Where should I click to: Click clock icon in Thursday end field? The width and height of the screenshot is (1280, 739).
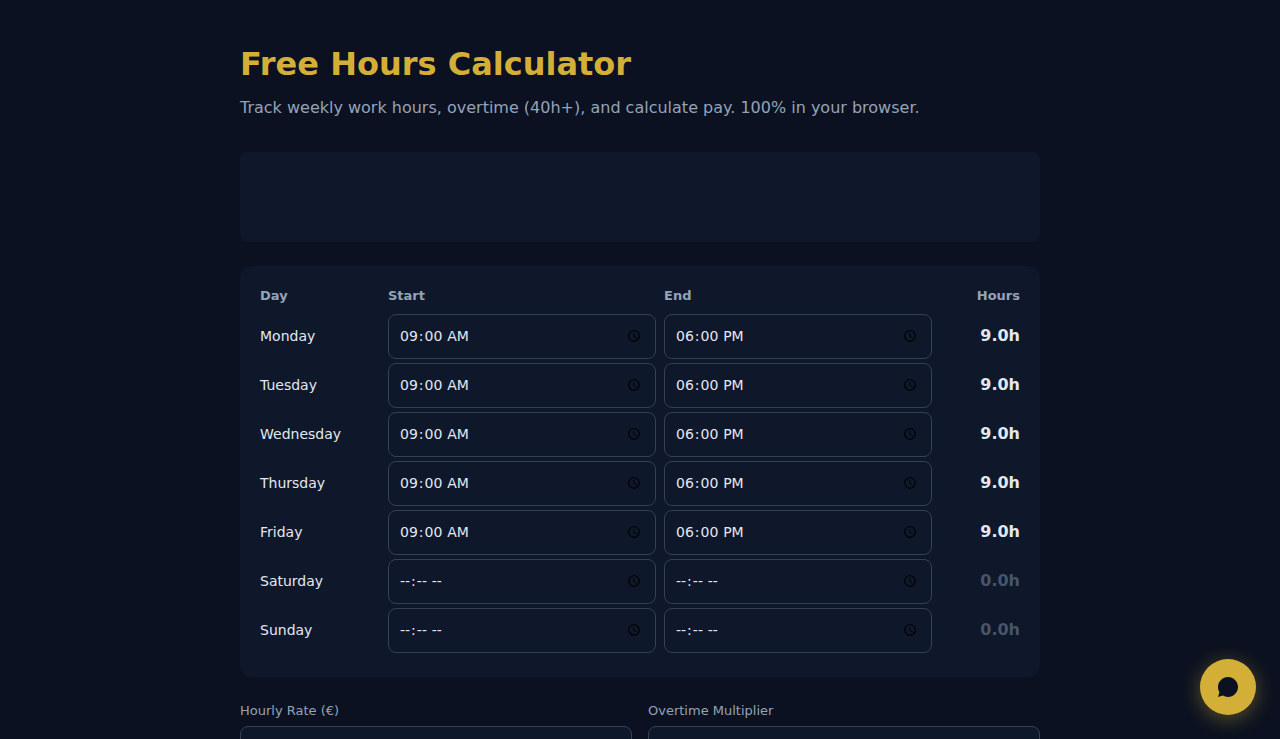click(910, 483)
